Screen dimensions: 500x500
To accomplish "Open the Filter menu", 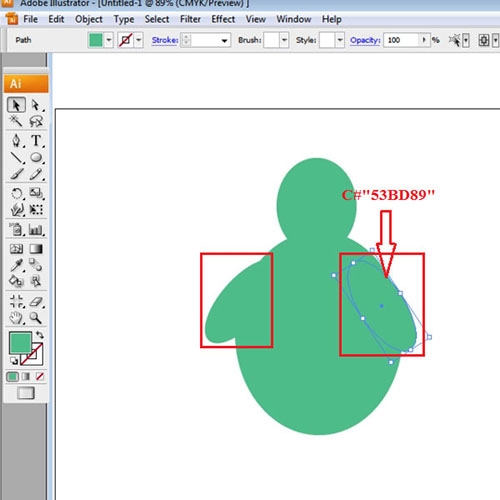I will click(x=190, y=19).
